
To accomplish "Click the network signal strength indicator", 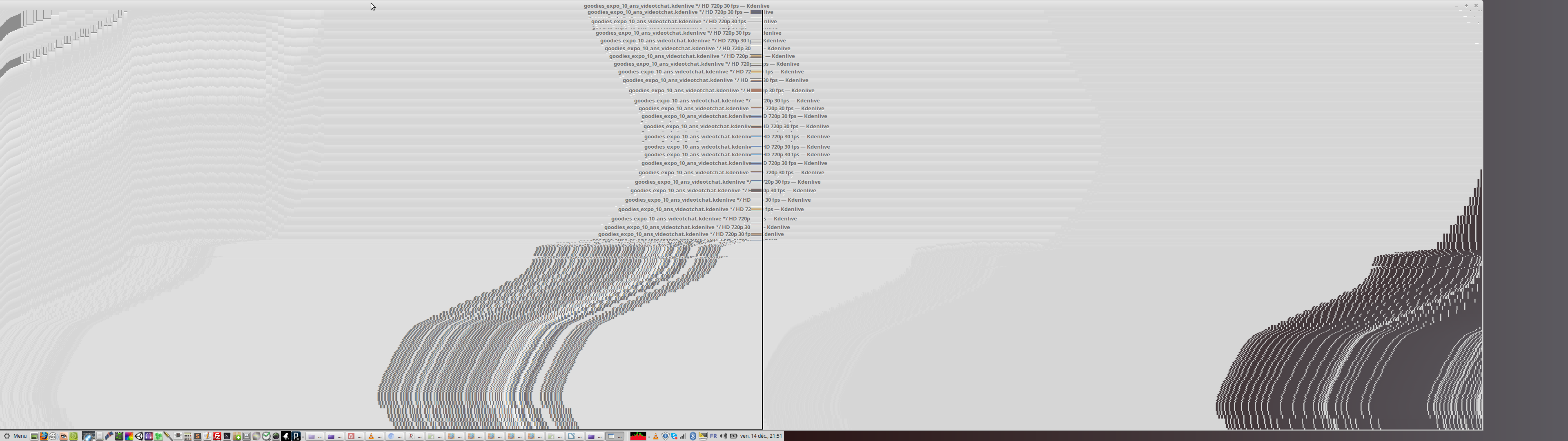I will click(x=683, y=436).
